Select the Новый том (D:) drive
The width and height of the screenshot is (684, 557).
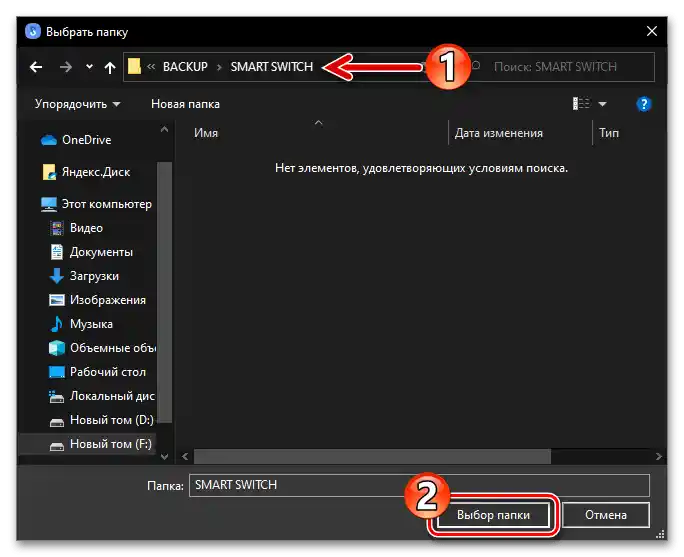(112, 420)
